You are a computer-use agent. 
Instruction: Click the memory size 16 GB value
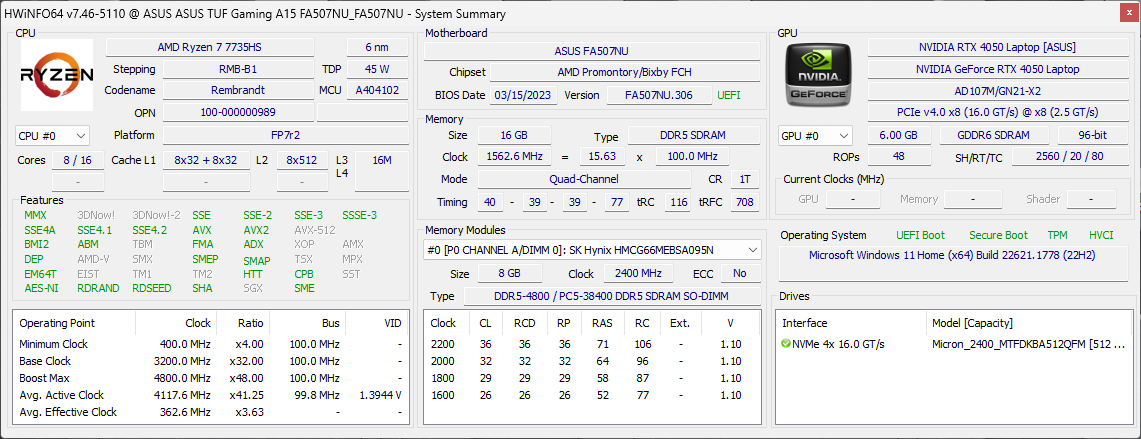click(x=514, y=135)
